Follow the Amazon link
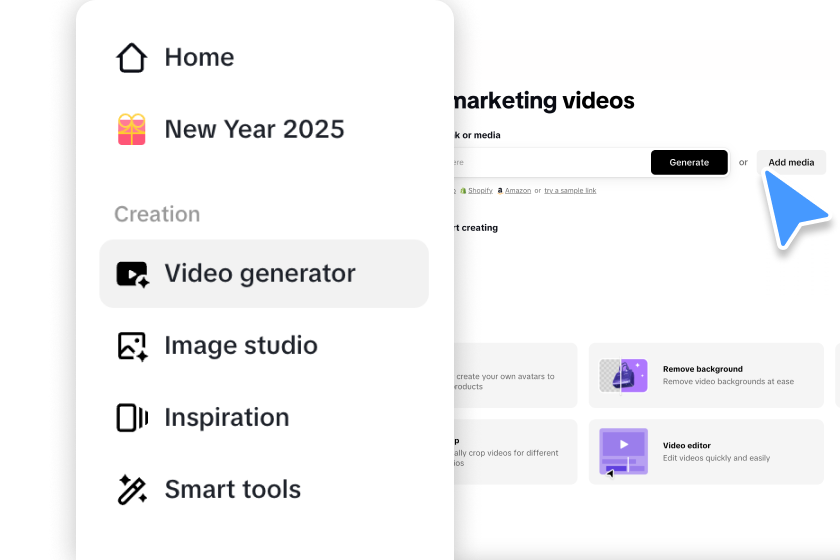Screen dimensions: 840x560 pos(518,191)
